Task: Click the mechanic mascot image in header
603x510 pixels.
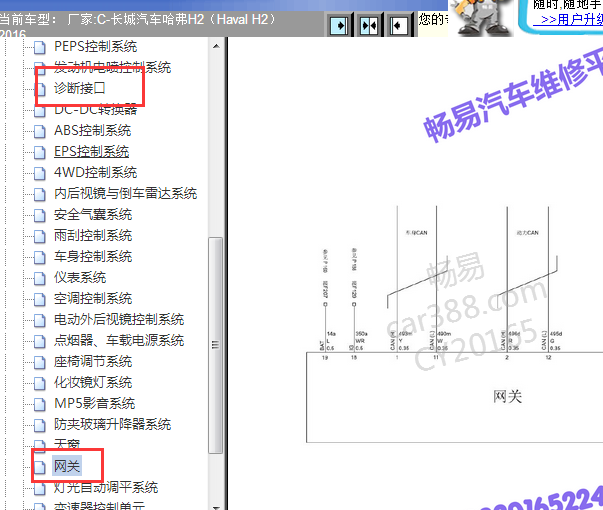Action: 481,18
